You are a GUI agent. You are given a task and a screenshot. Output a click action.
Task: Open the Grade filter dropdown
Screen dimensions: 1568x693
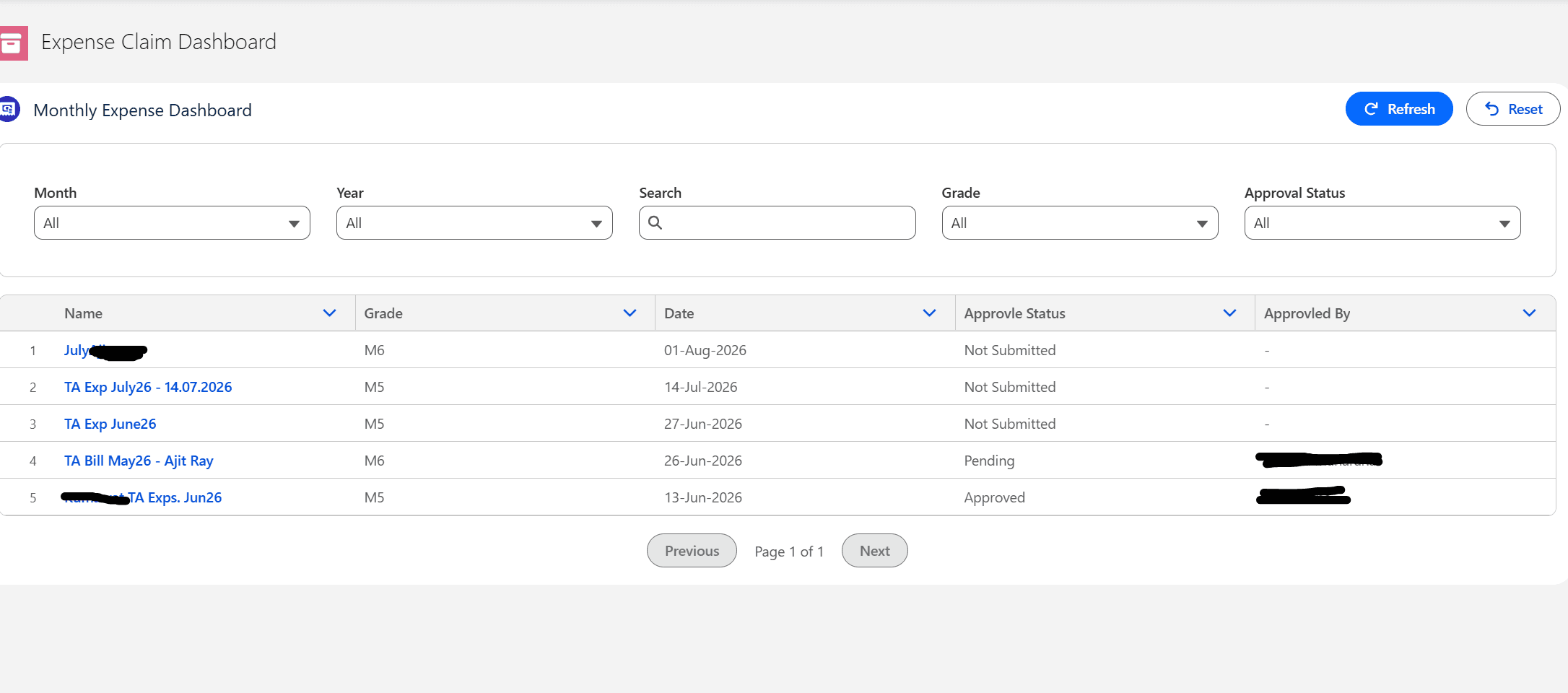click(x=1080, y=223)
